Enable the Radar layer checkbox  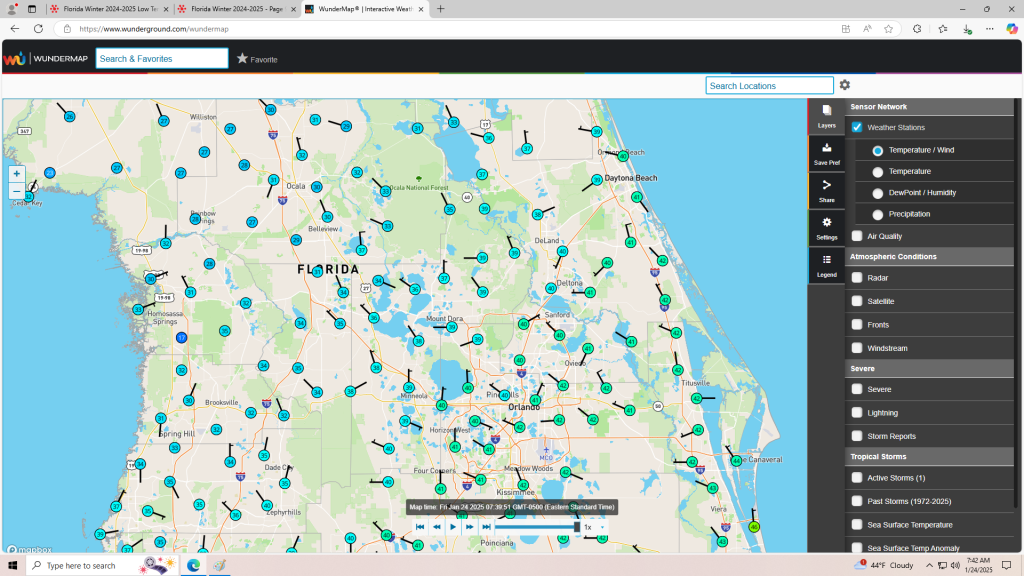857,278
